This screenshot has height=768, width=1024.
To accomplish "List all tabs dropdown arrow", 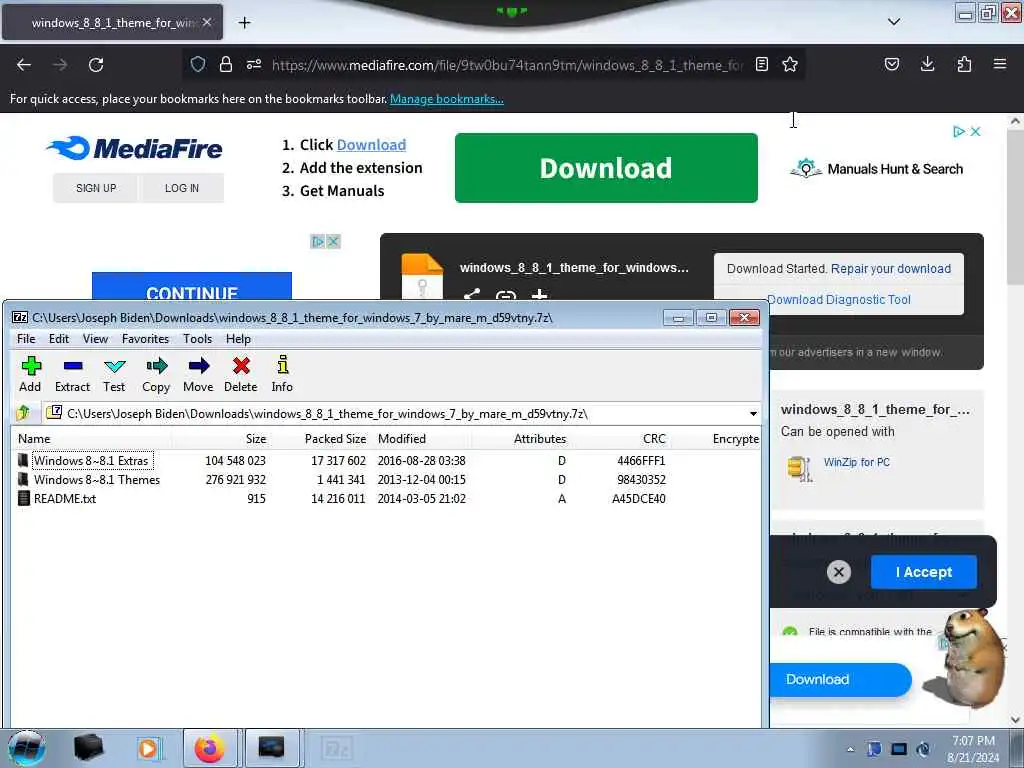I will coord(894,22).
